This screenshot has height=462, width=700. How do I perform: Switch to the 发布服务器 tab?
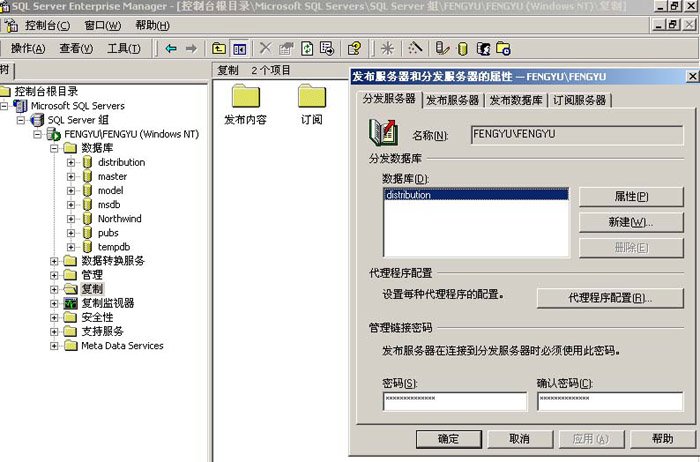tap(452, 100)
